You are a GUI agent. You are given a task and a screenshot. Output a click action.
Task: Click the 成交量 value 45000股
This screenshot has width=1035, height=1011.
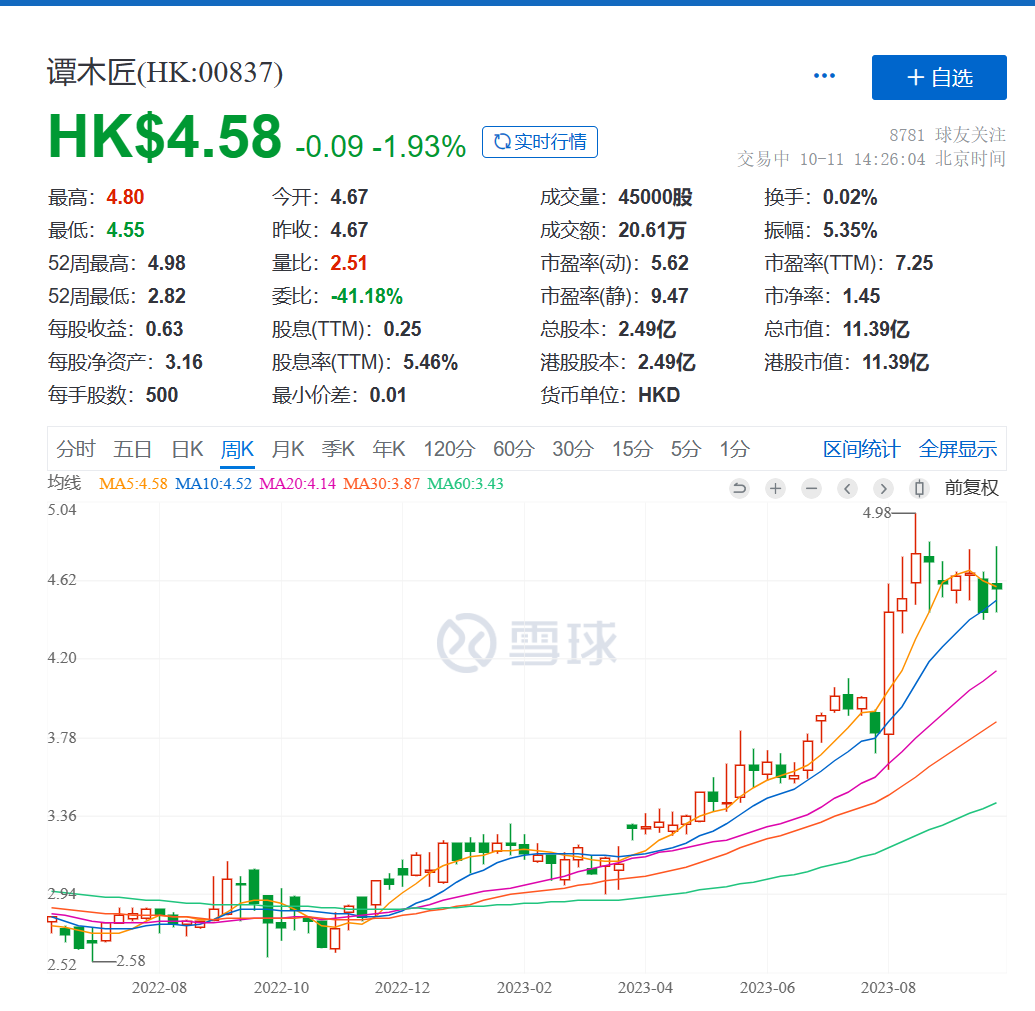pos(655,197)
